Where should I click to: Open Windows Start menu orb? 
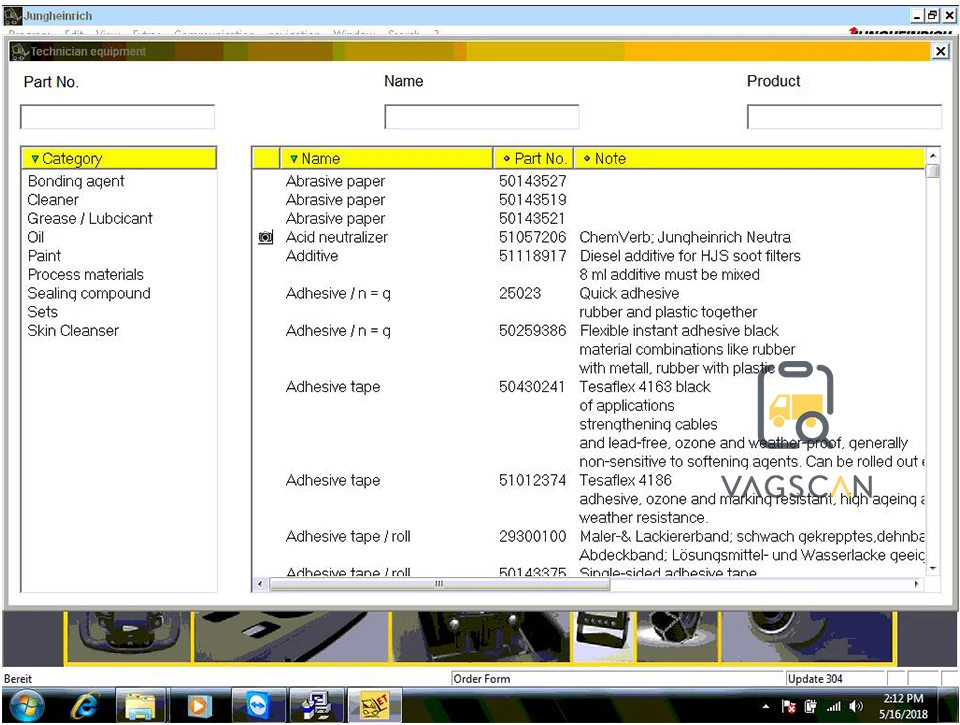[x=26, y=706]
